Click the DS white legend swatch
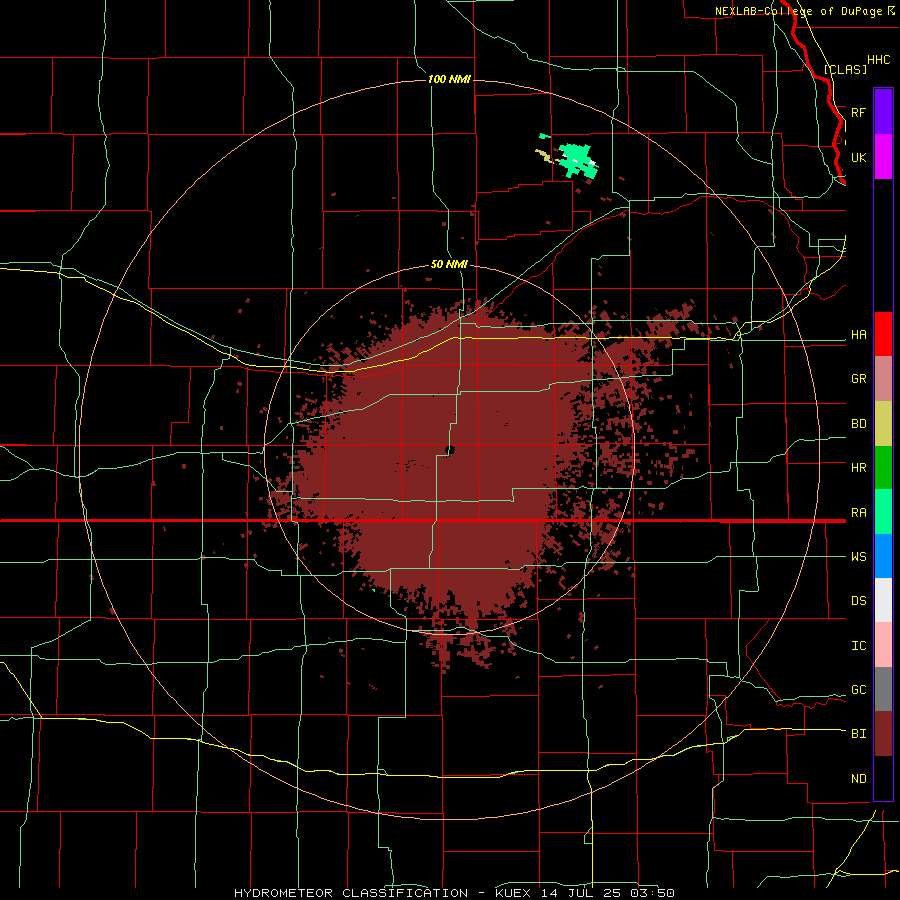 883,600
